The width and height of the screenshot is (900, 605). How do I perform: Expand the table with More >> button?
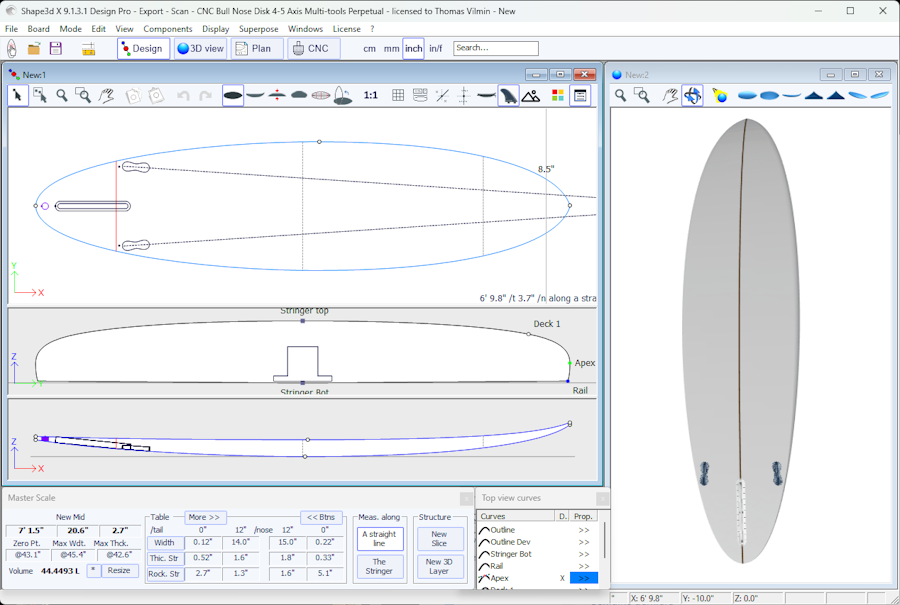point(204,517)
